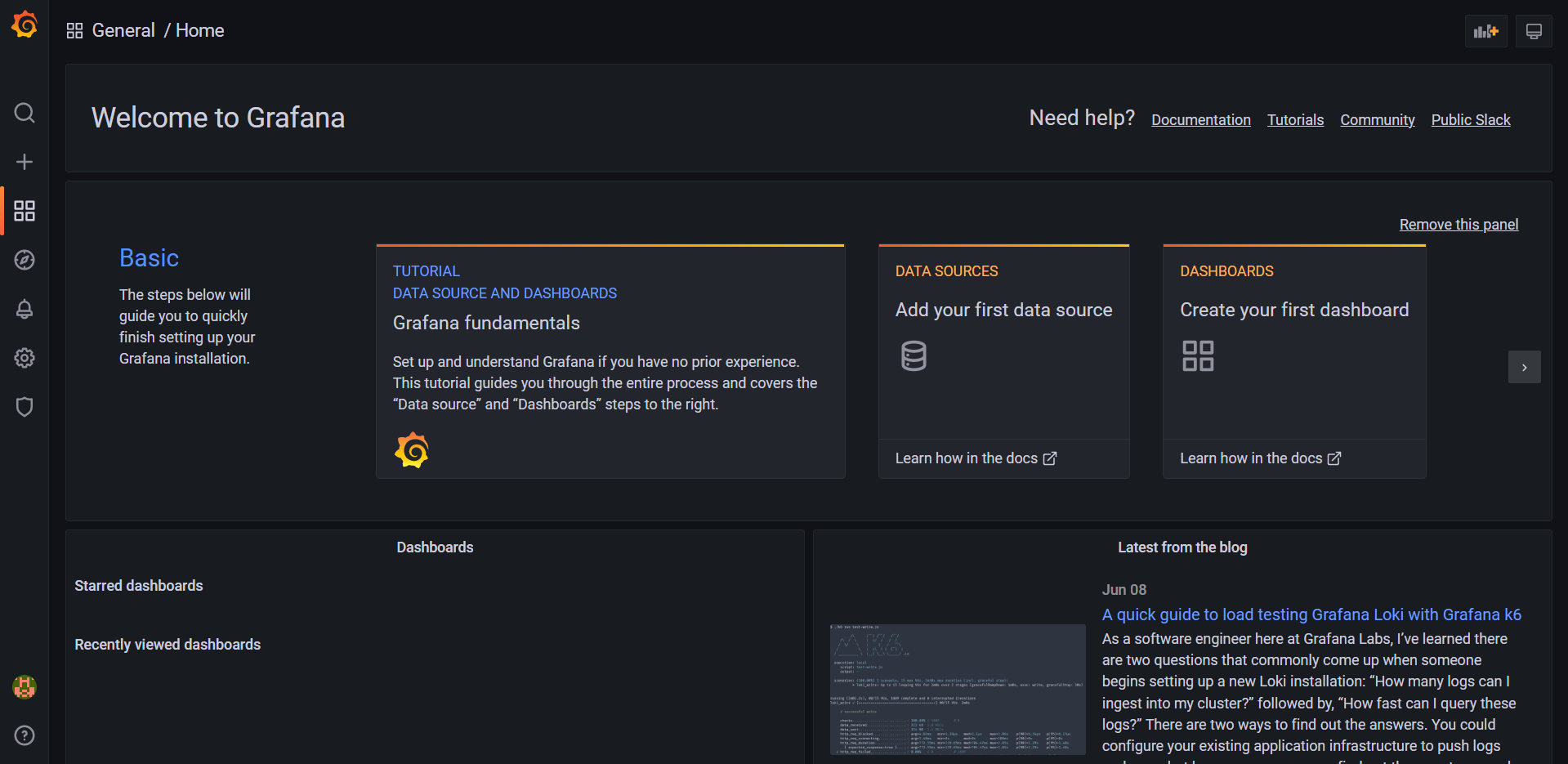Open the Search dashboards magnifier icon

[x=25, y=113]
